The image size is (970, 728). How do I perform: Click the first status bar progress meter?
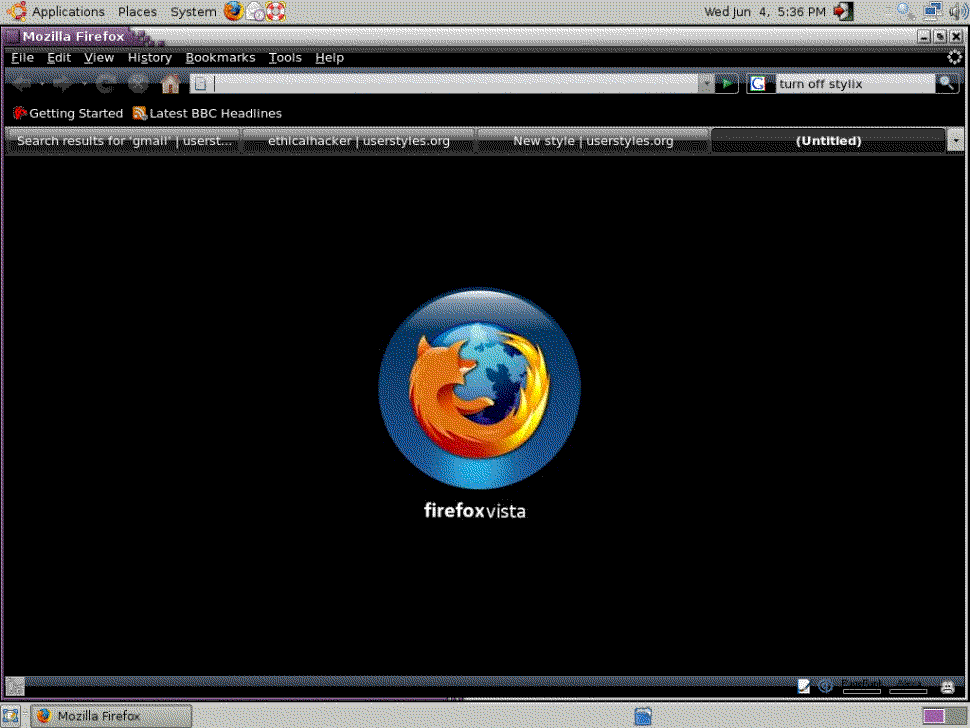point(862,691)
